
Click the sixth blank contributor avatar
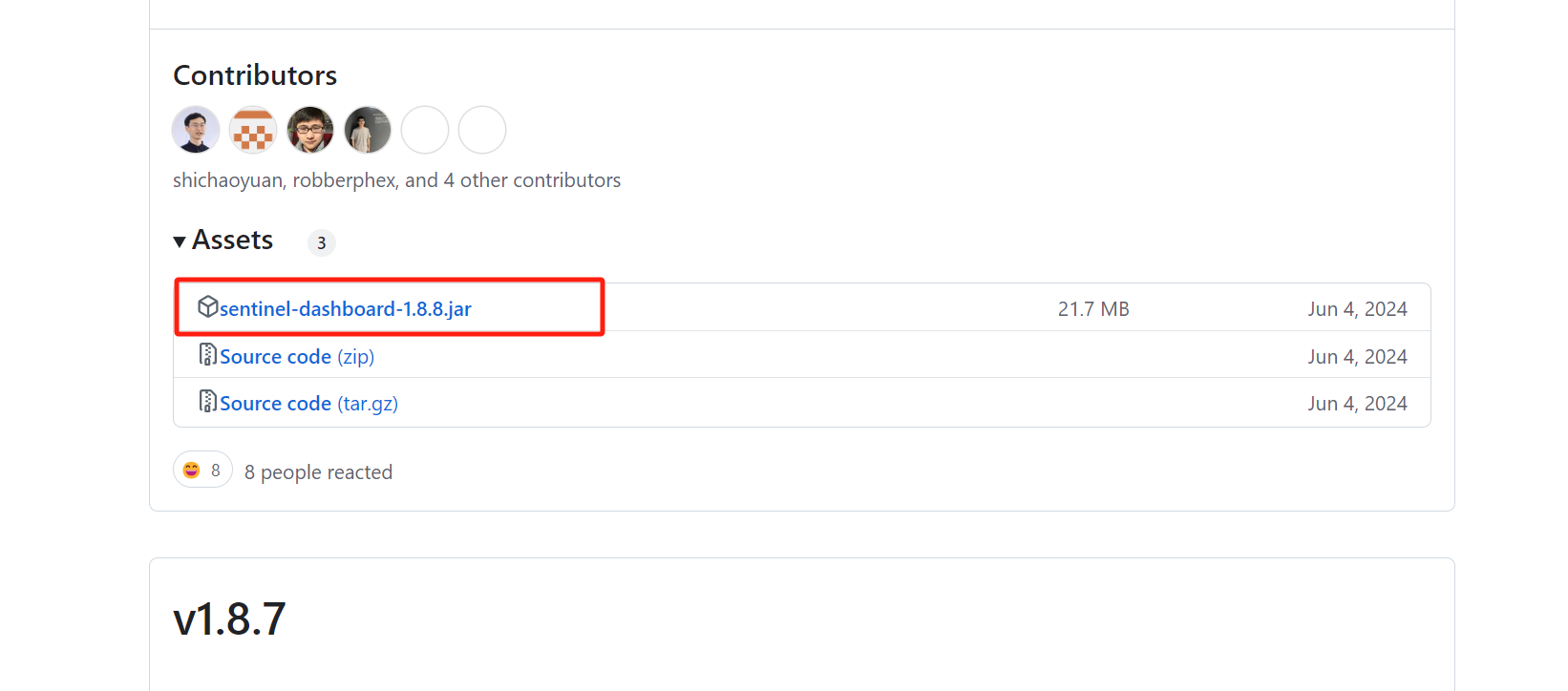[482, 130]
